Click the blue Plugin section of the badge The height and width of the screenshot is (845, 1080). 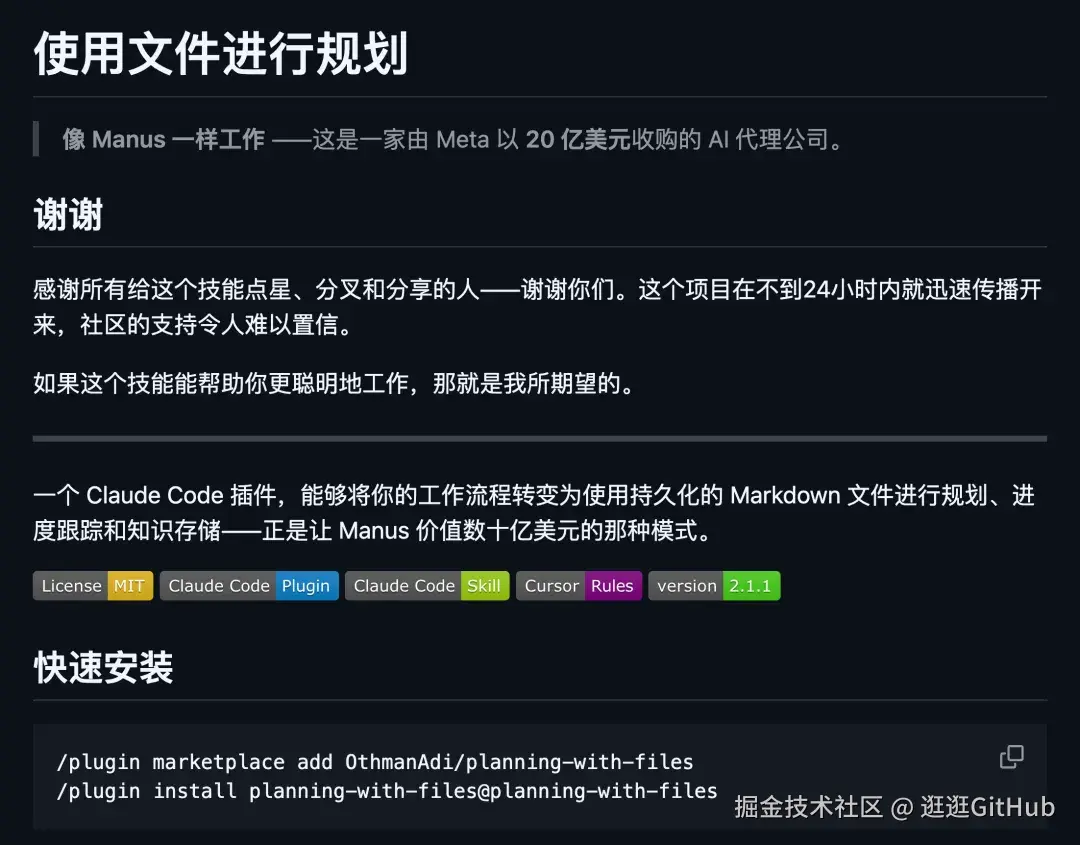[x=307, y=586]
